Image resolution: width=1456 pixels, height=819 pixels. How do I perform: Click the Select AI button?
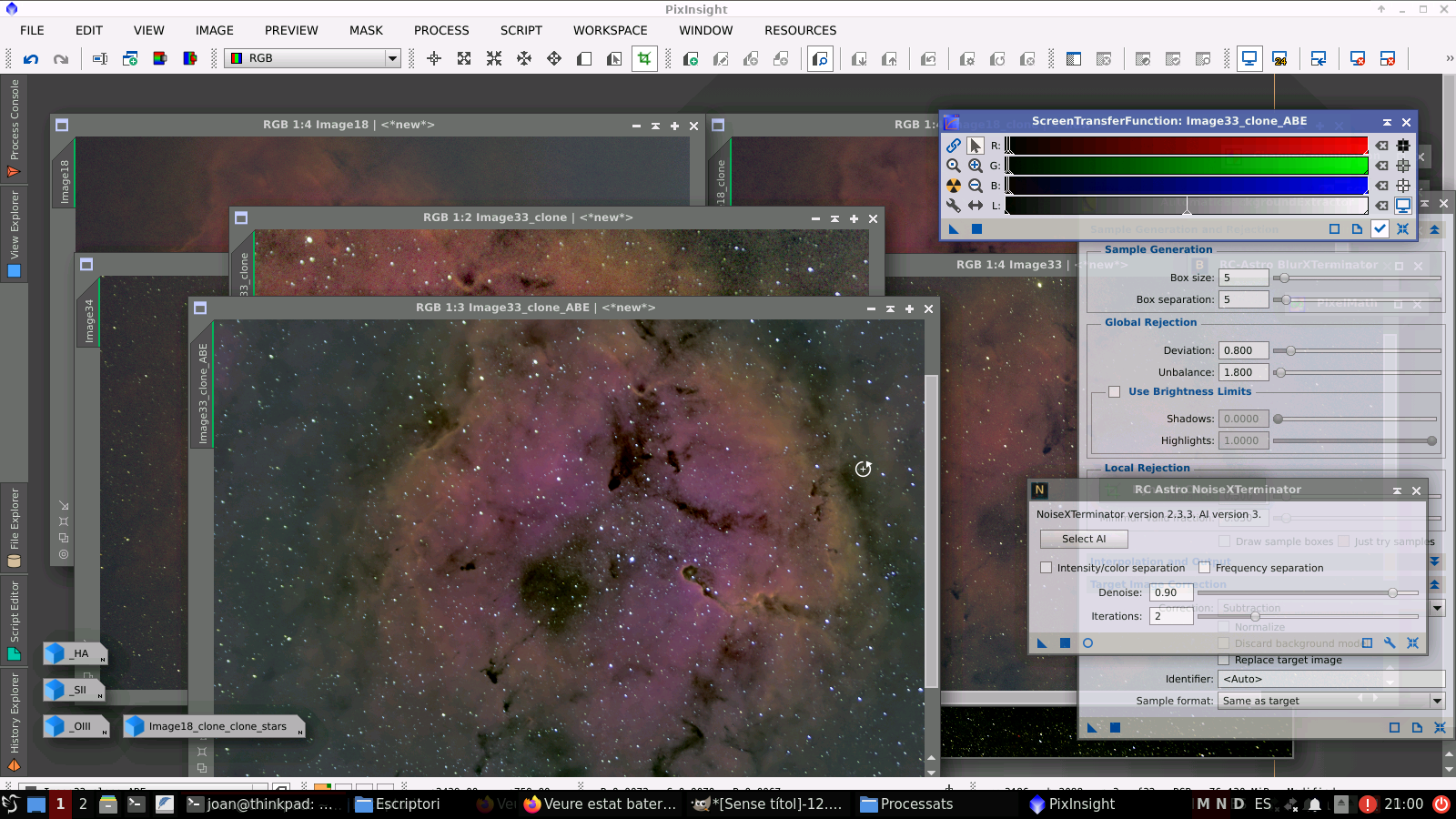pos(1083,539)
